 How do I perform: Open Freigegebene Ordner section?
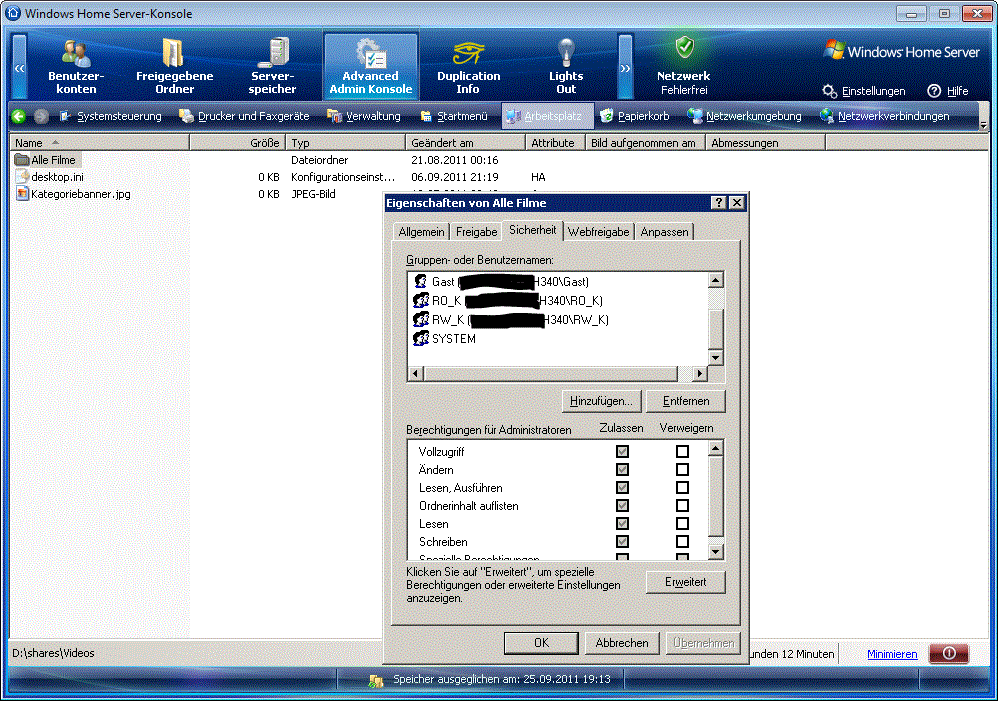pyautogui.click(x=174, y=67)
